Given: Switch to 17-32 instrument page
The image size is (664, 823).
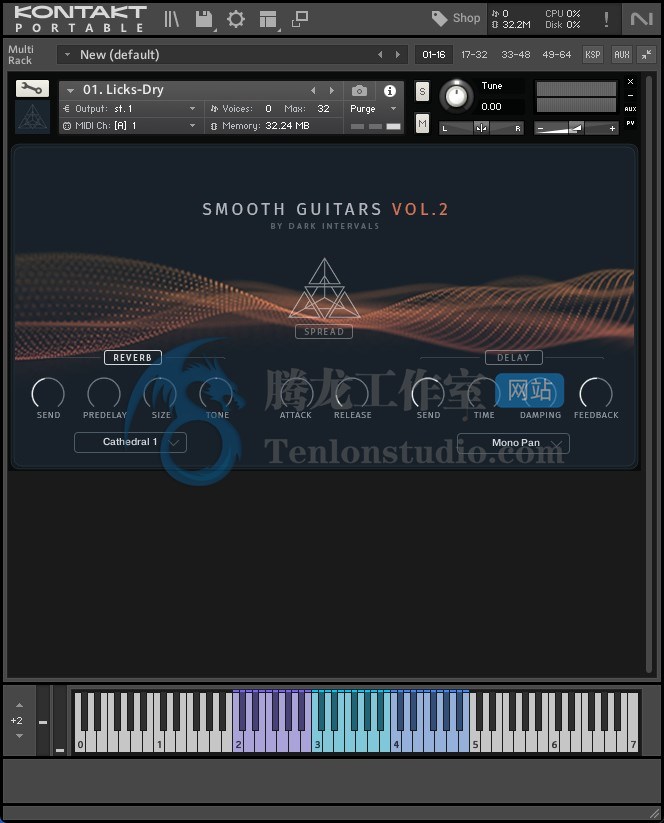Looking at the screenshot, I should (x=474, y=55).
